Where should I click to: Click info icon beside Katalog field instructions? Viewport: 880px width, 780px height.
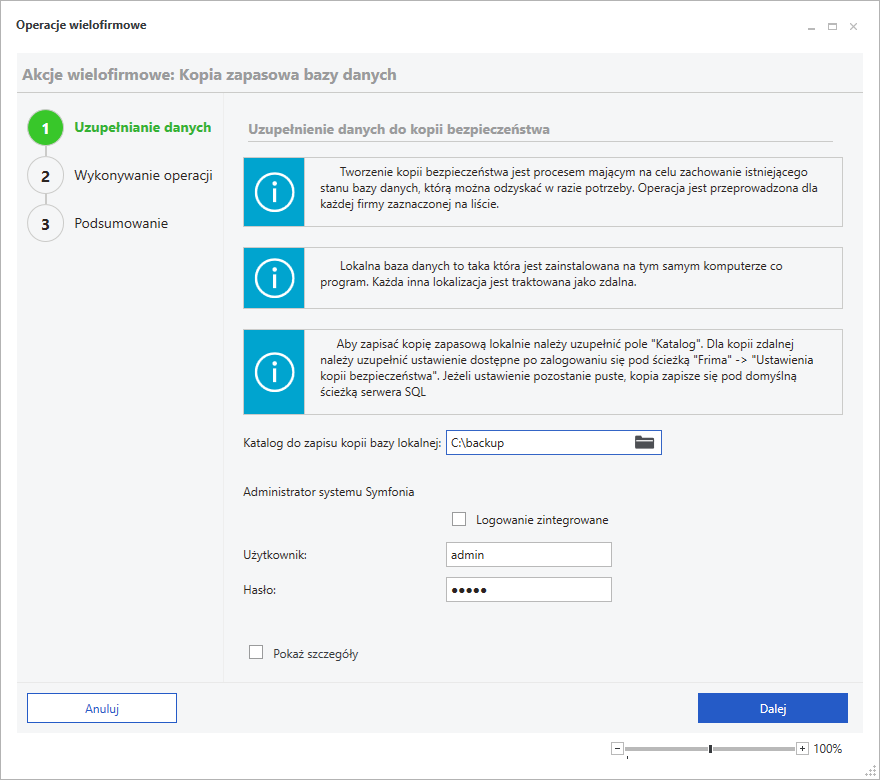pos(272,372)
